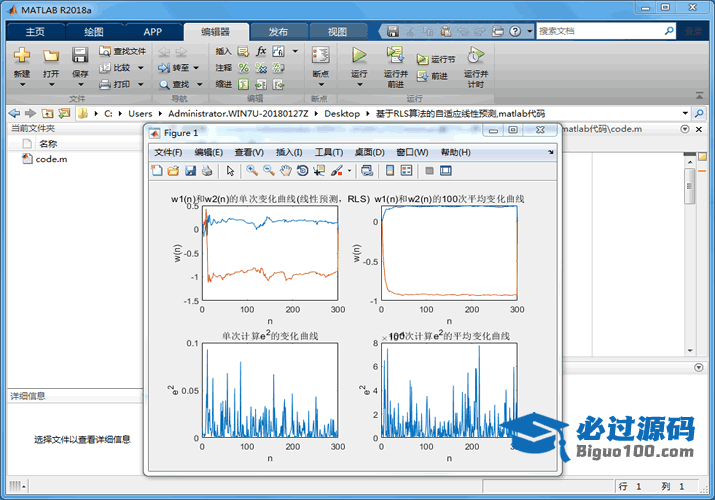Click Users in the address path

click(140, 113)
